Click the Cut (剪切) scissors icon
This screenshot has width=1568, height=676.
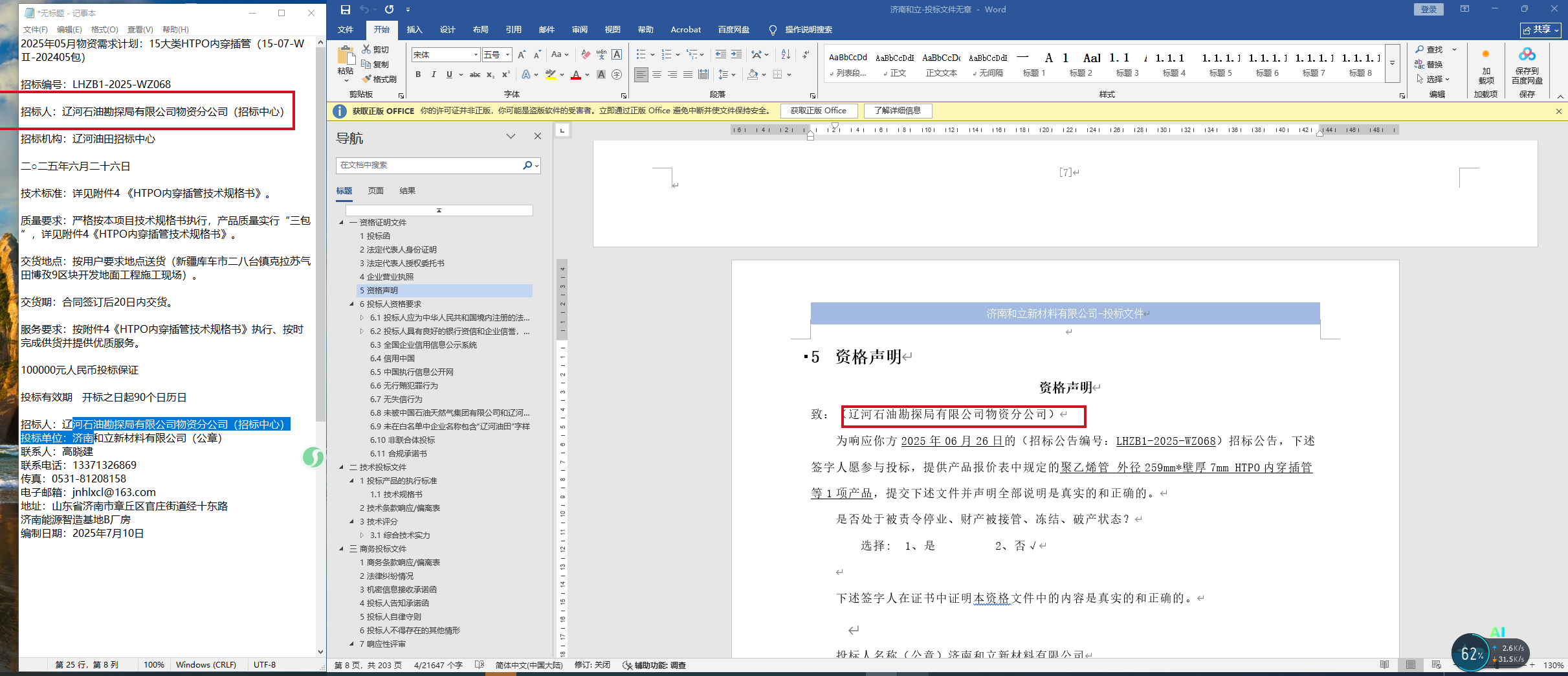367,49
